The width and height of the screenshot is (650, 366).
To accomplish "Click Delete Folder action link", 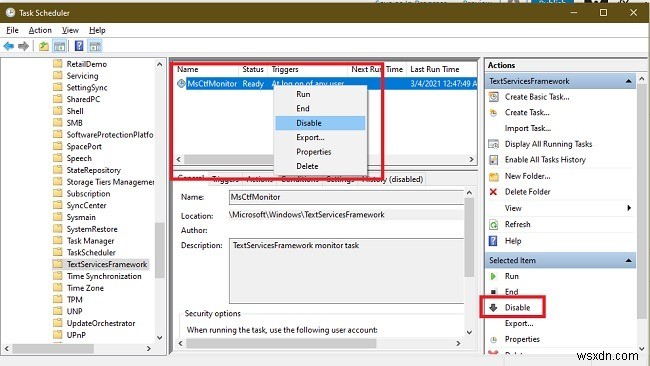I will (x=528, y=192).
